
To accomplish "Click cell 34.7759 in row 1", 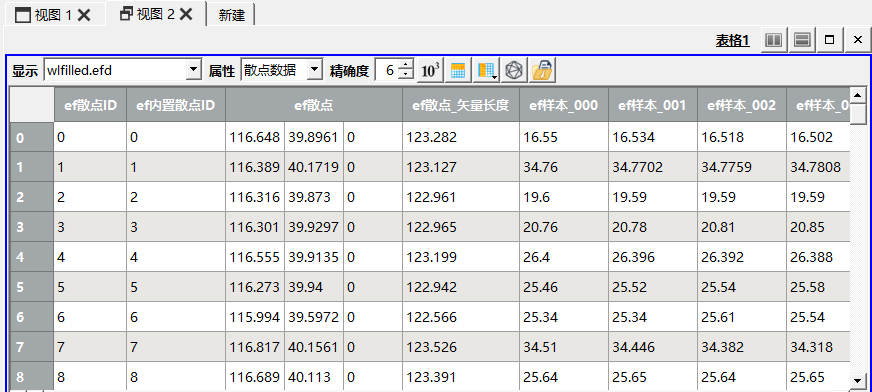I will coord(742,167).
